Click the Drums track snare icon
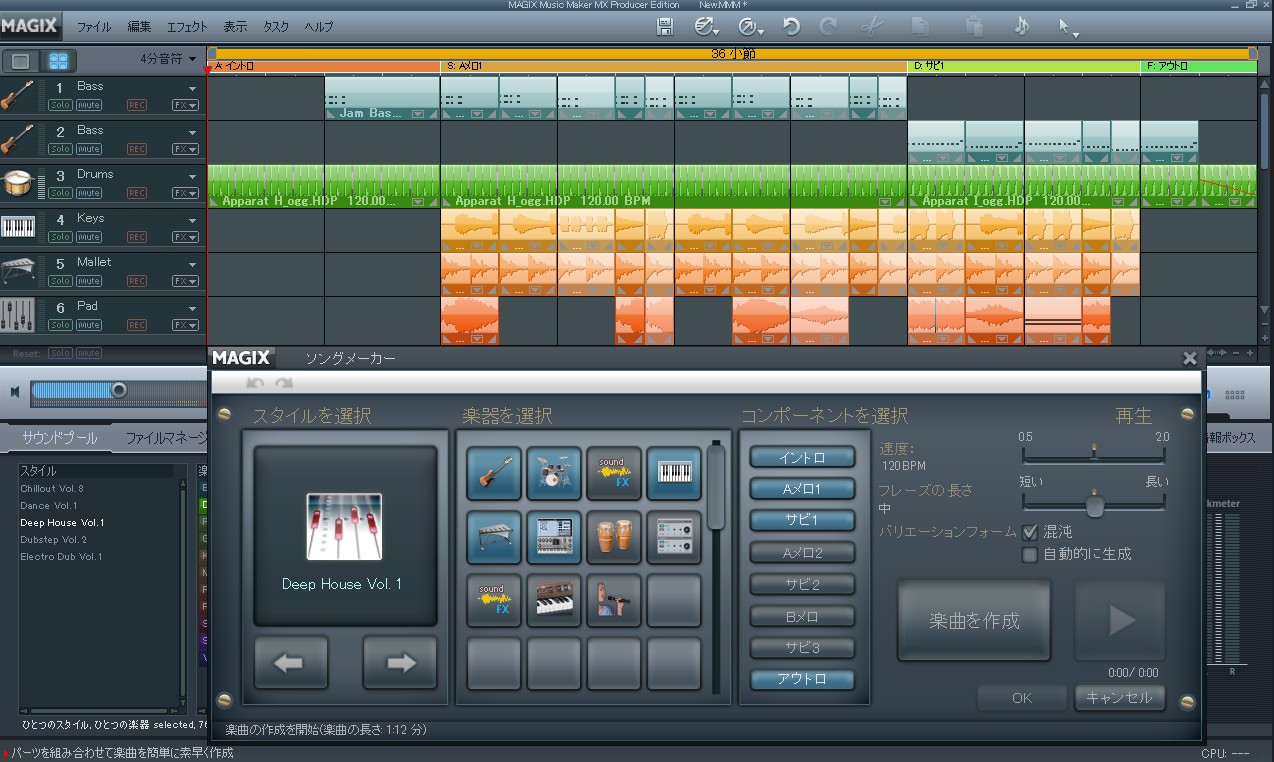Viewport: 1274px width, 762px height. coord(17,183)
